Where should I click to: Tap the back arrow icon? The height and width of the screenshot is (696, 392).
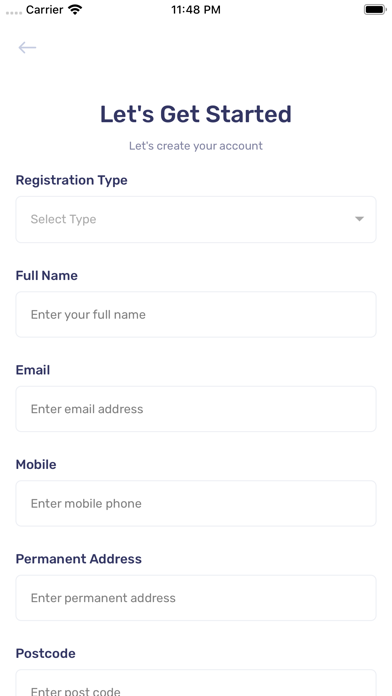27,47
